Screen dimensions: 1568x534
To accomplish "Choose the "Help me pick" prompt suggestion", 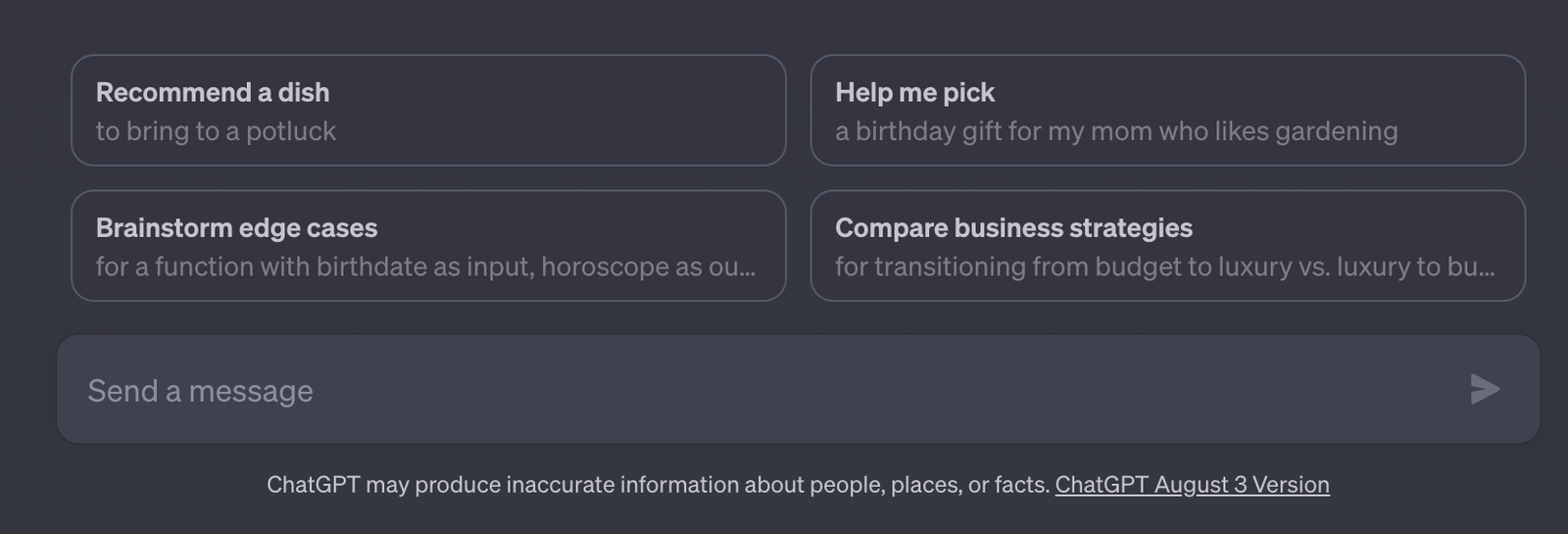I will pos(1168,110).
